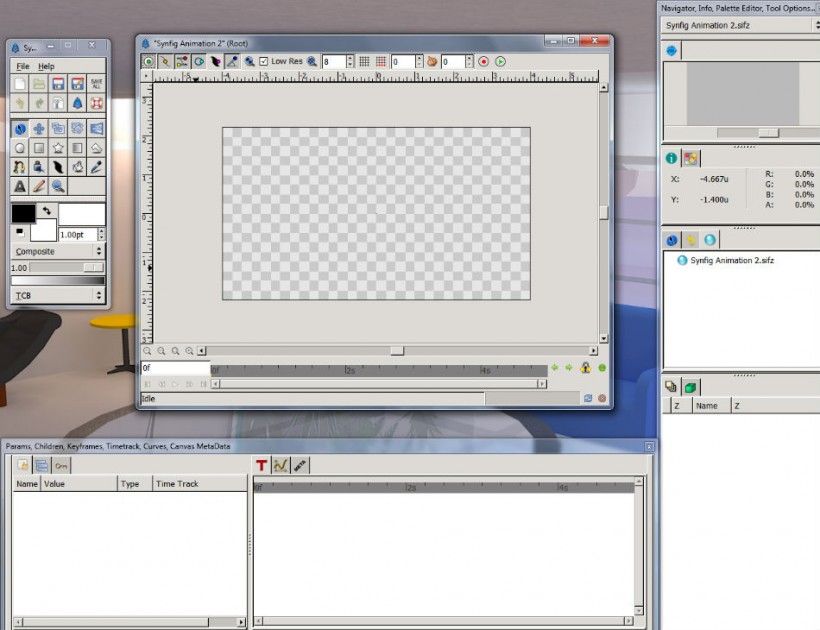The image size is (820, 630).
Task: Select the Eyedropper tool
Action: (x=97, y=167)
